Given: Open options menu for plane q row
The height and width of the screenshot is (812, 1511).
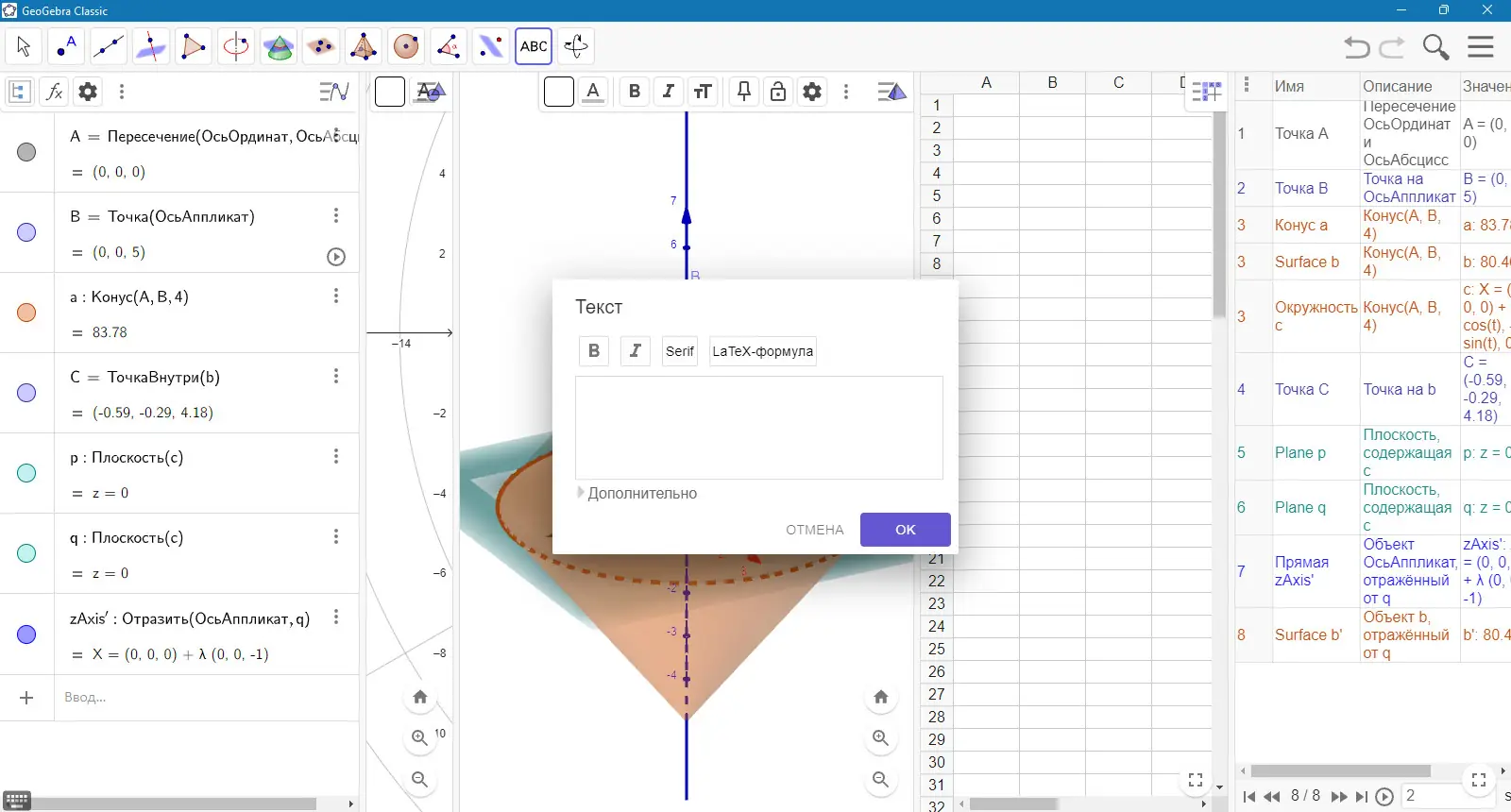Looking at the screenshot, I should click(x=336, y=537).
